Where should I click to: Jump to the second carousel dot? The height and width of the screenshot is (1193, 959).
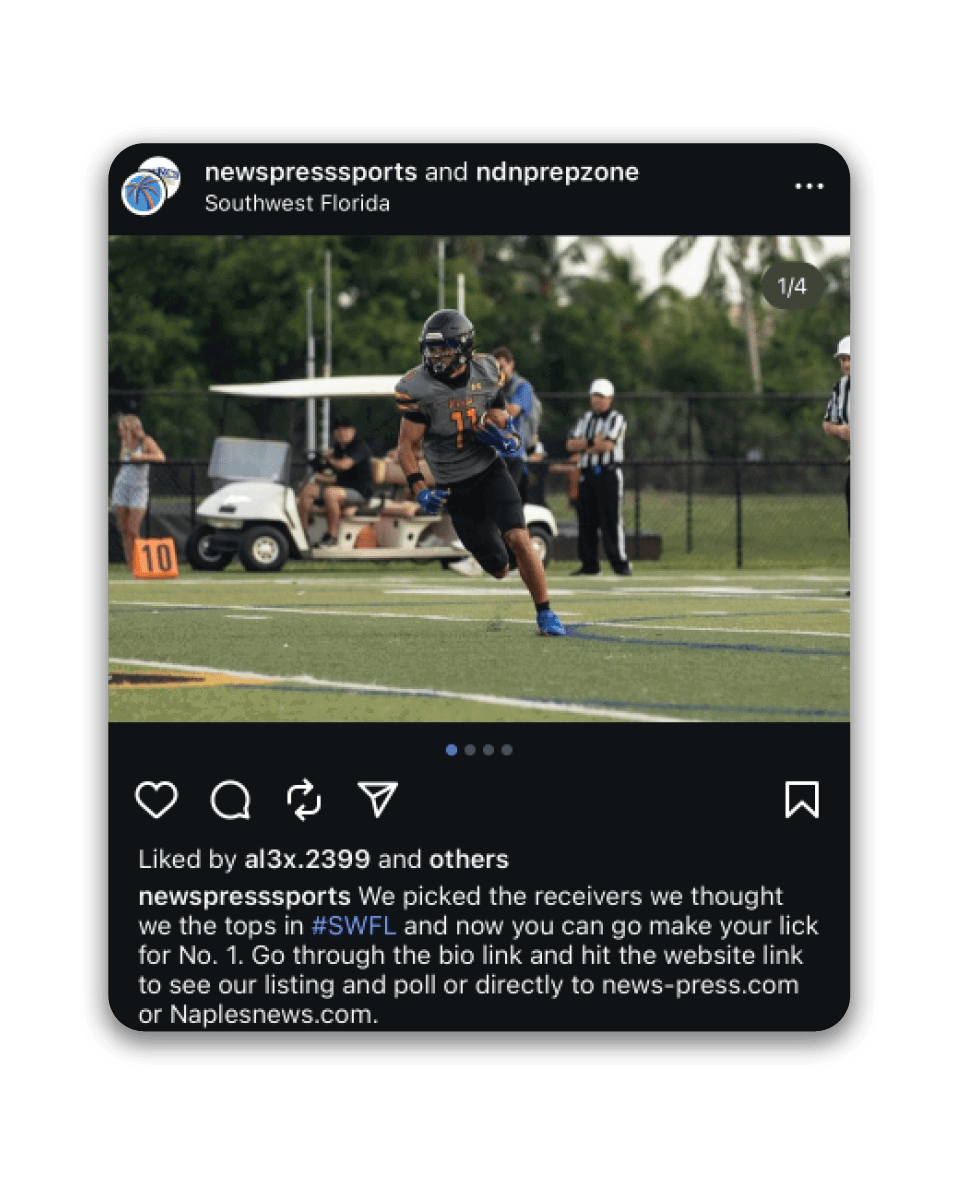tap(470, 750)
